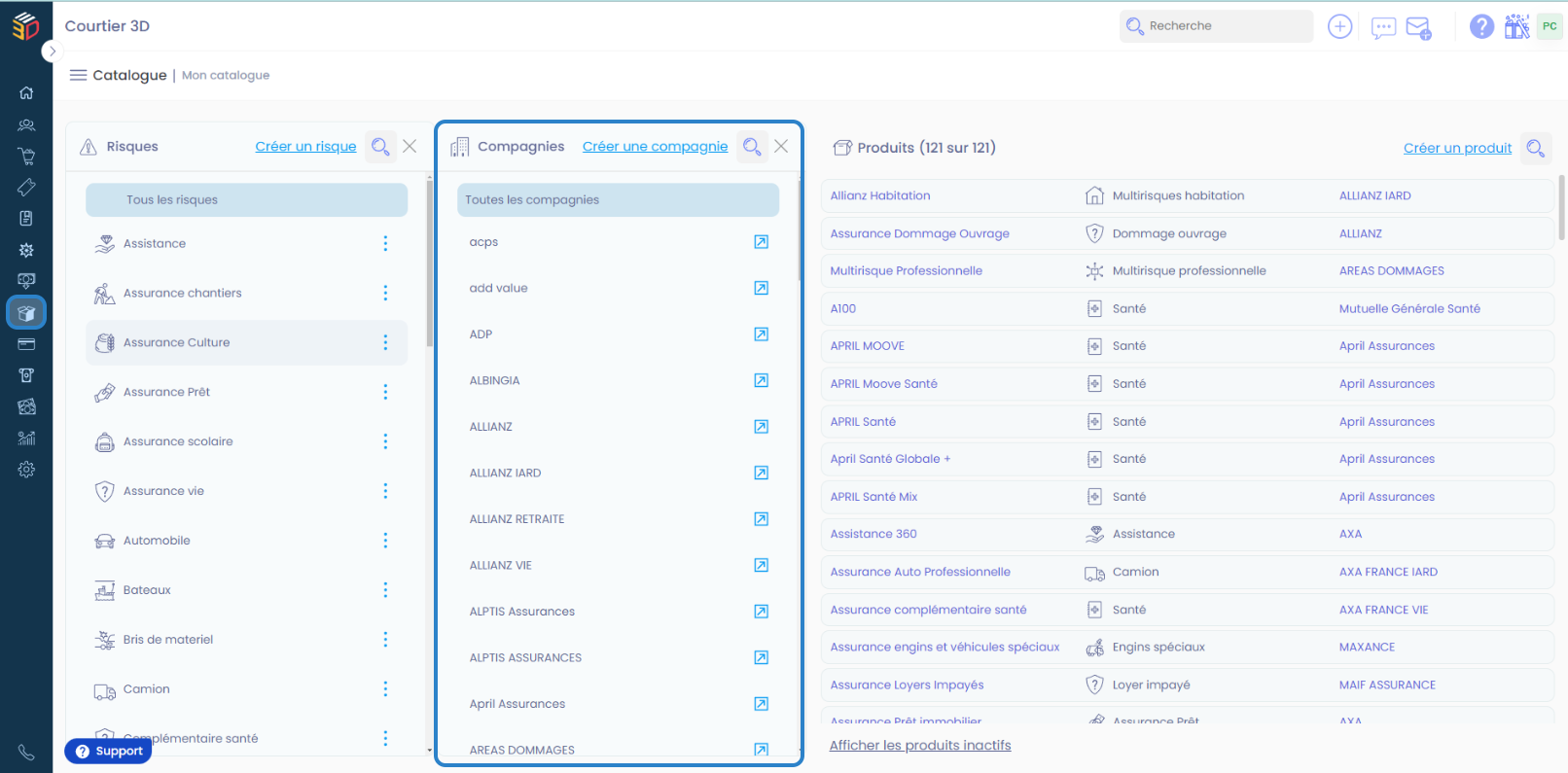Open the Assurance Dommage Ouvrage product
This screenshot has height=773, width=1568.
point(919,233)
